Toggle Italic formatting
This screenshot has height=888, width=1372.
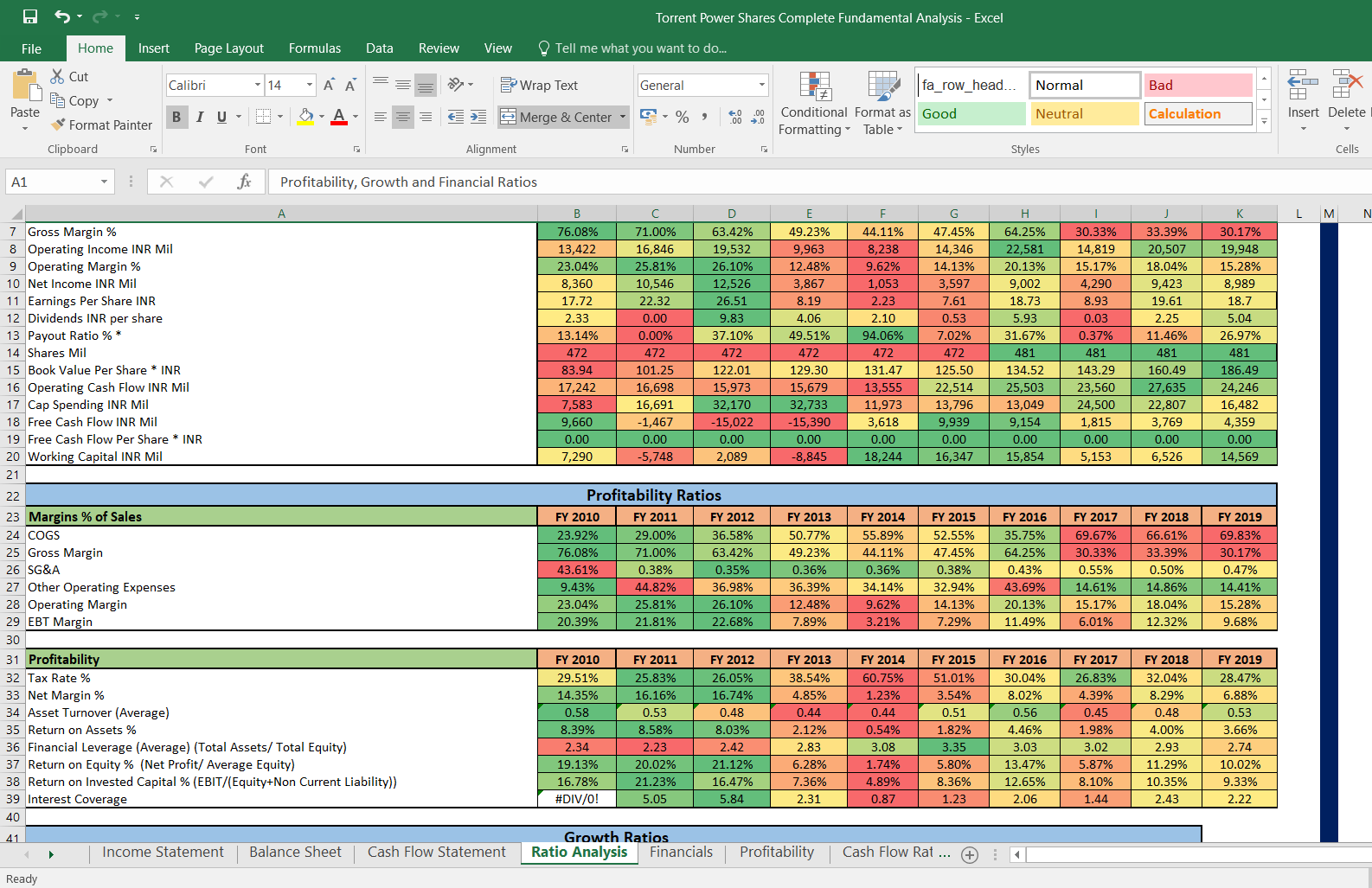pos(200,117)
